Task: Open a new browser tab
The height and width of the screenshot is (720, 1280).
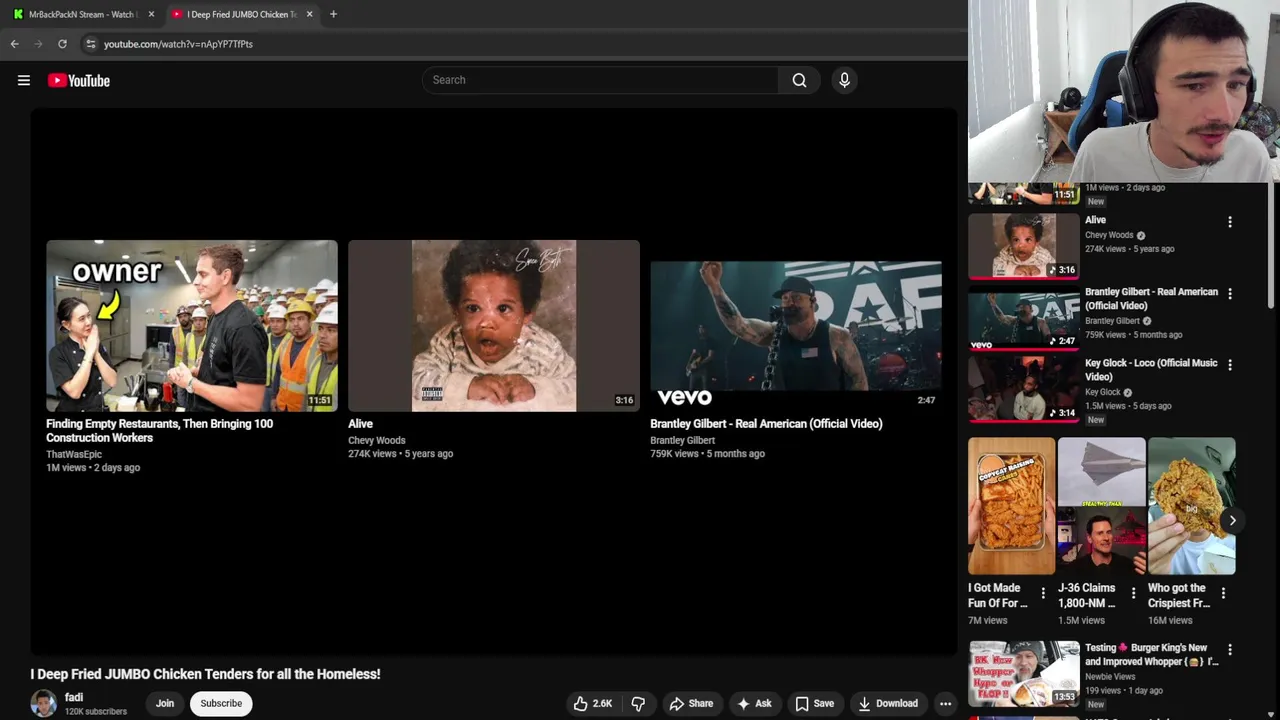Action: [x=333, y=14]
